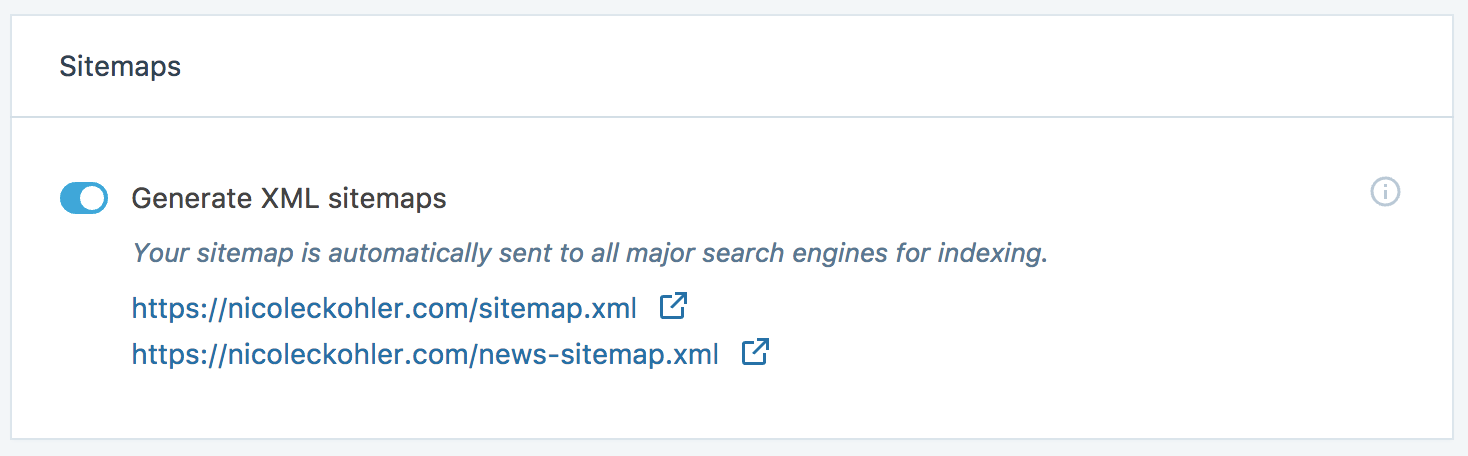Image resolution: width=1468 pixels, height=456 pixels.
Task: Turn off the sitemaps toggle switch
Action: [x=84, y=198]
